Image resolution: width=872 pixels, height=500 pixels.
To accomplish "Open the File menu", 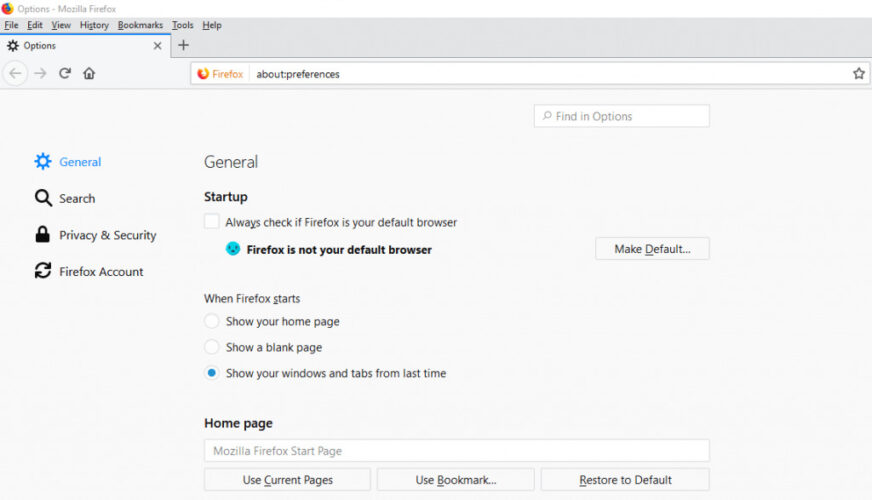I will [11, 25].
